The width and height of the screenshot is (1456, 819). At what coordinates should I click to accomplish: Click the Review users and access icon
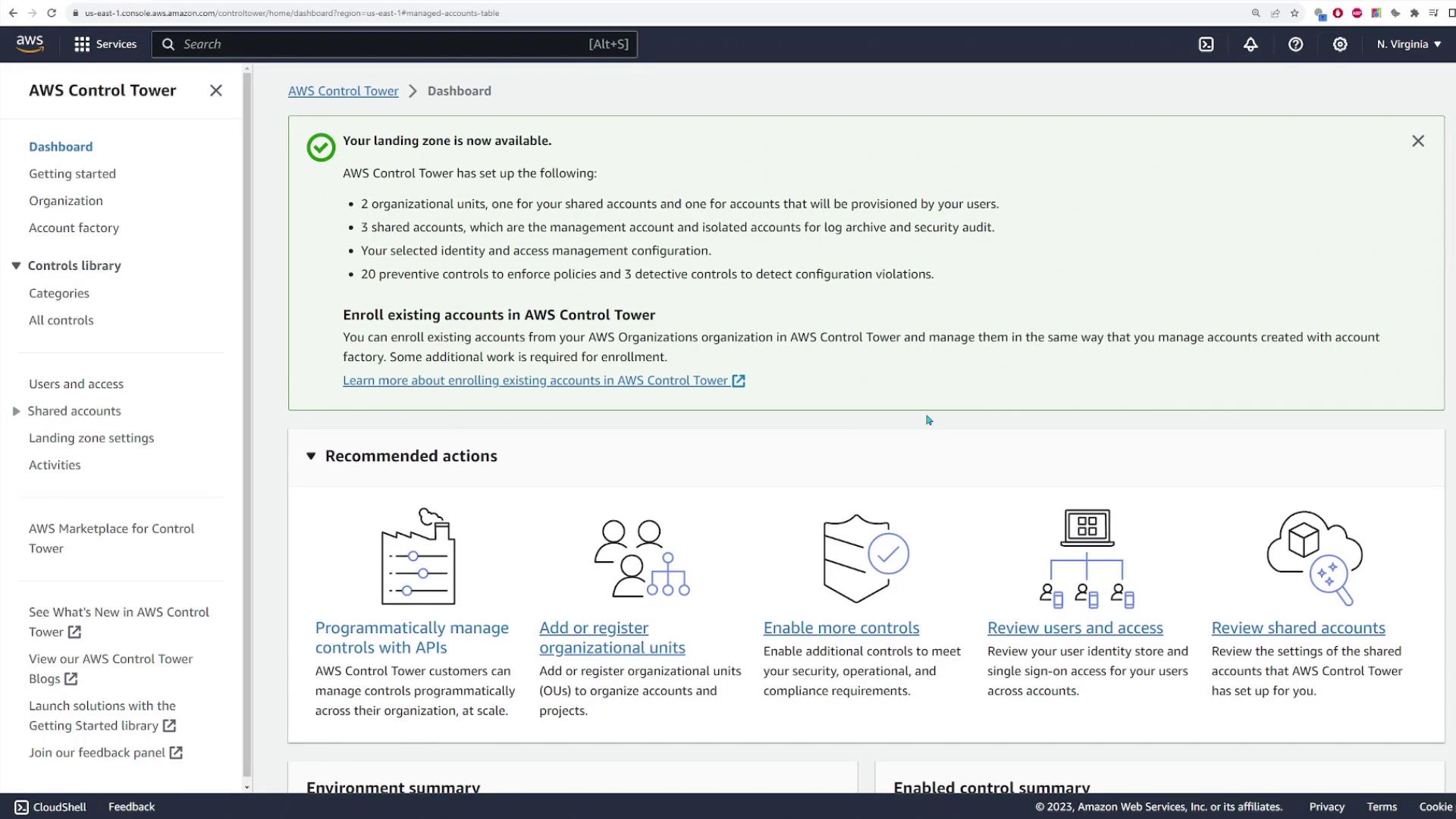(x=1086, y=558)
